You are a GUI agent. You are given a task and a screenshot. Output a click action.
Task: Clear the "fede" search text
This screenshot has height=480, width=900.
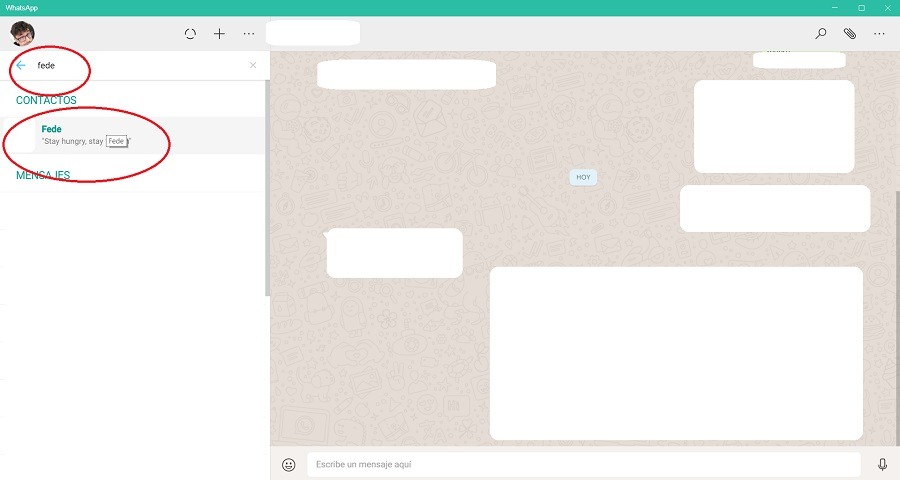pyautogui.click(x=252, y=66)
